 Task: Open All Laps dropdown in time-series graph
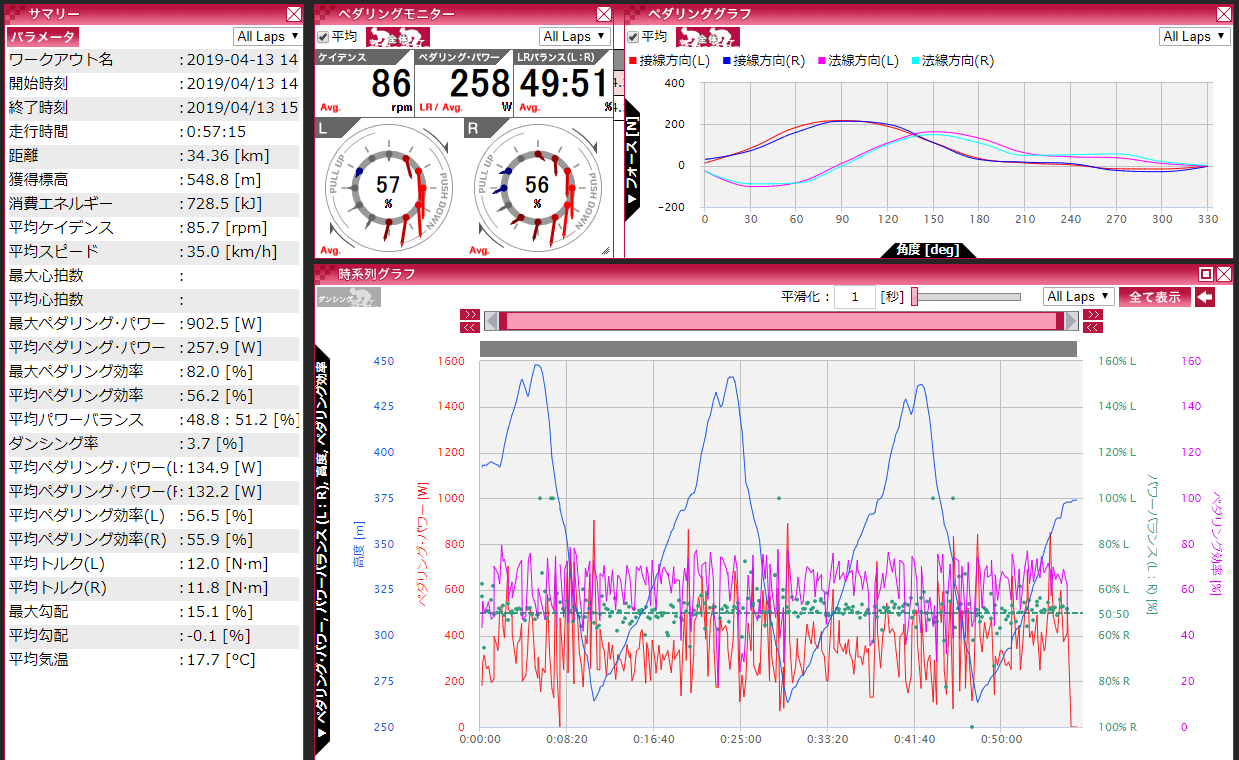[1078, 297]
